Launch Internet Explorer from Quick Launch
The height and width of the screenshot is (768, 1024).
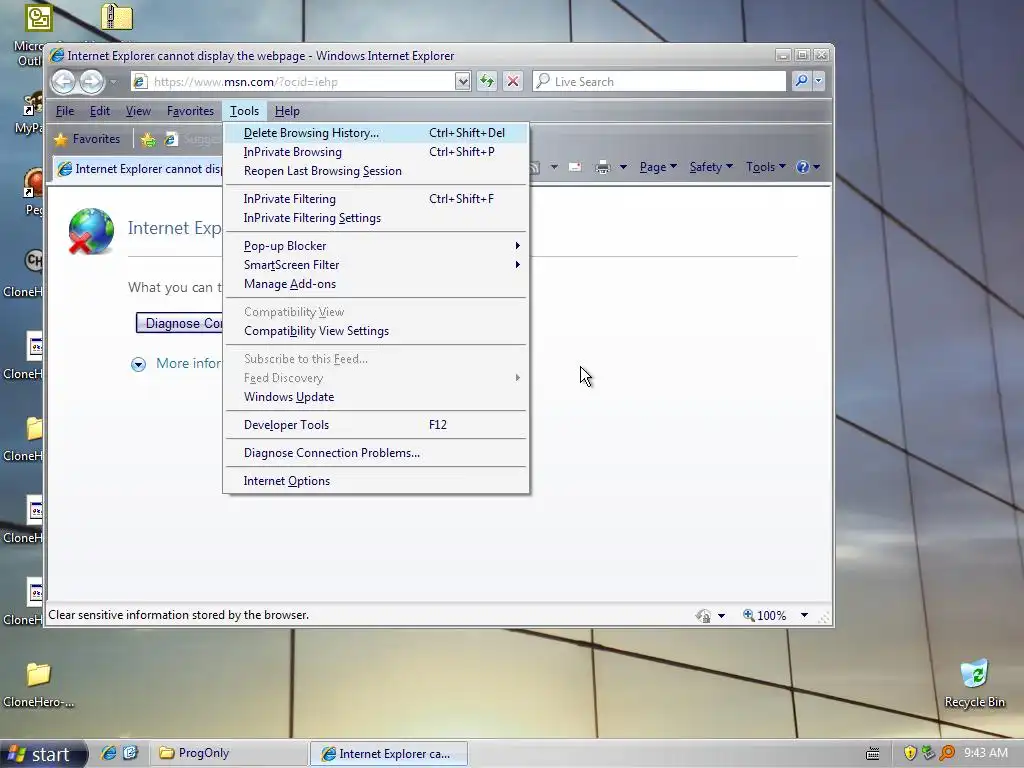click(108, 753)
